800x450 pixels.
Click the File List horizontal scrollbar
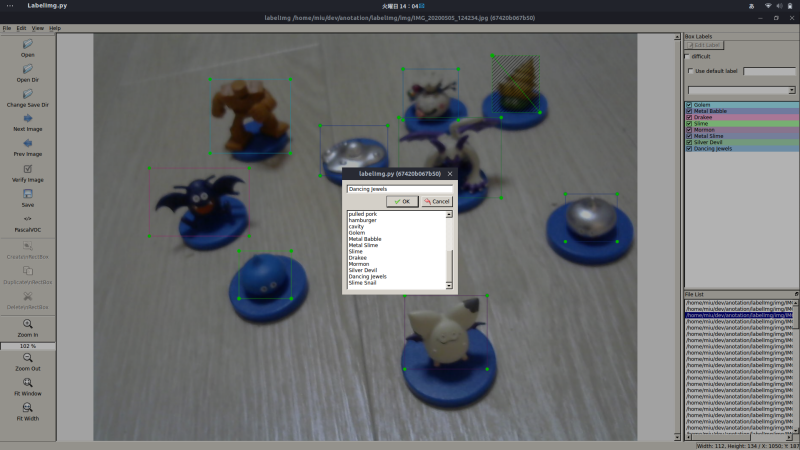738,437
